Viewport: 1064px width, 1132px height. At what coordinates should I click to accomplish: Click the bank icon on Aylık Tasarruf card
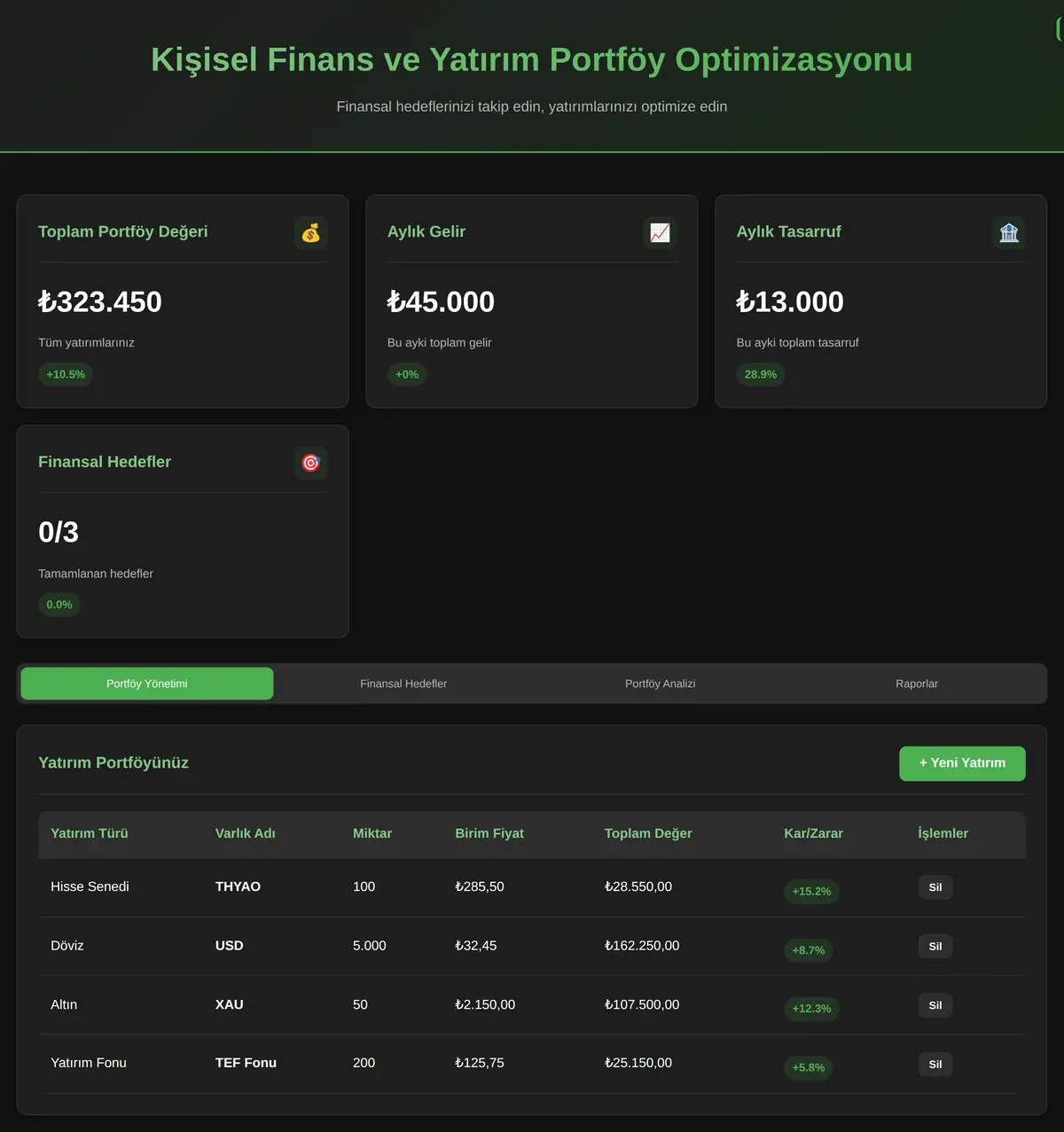coord(1009,233)
